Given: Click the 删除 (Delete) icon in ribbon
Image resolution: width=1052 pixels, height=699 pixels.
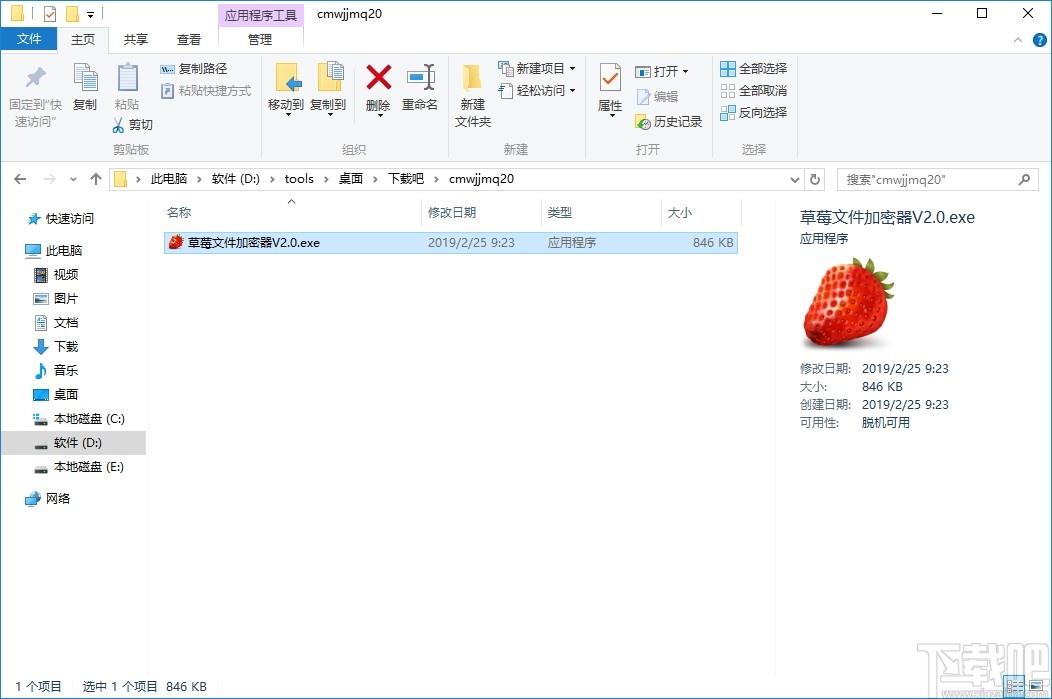Looking at the screenshot, I should pyautogui.click(x=378, y=90).
